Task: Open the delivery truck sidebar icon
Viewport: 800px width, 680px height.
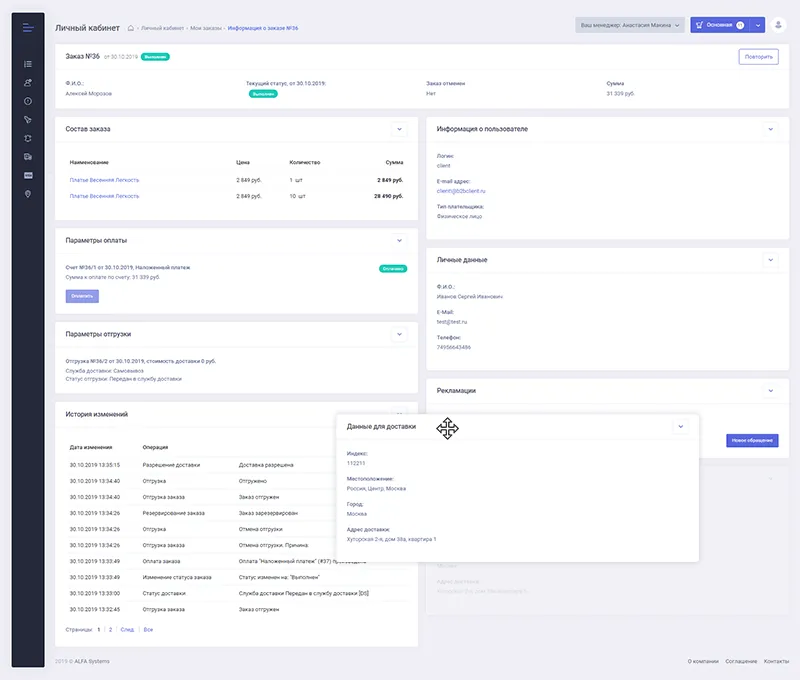Action: coord(28,157)
